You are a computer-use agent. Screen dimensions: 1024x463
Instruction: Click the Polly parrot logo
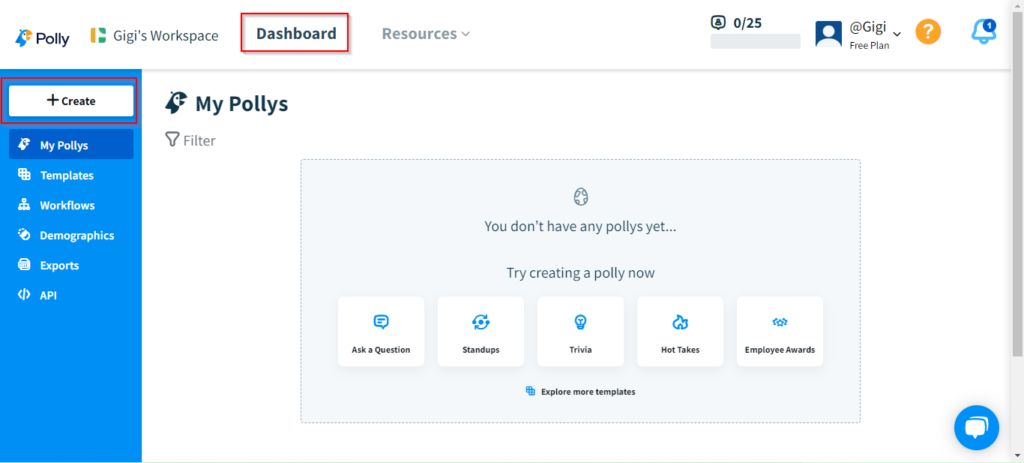pyautogui.click(x=42, y=38)
